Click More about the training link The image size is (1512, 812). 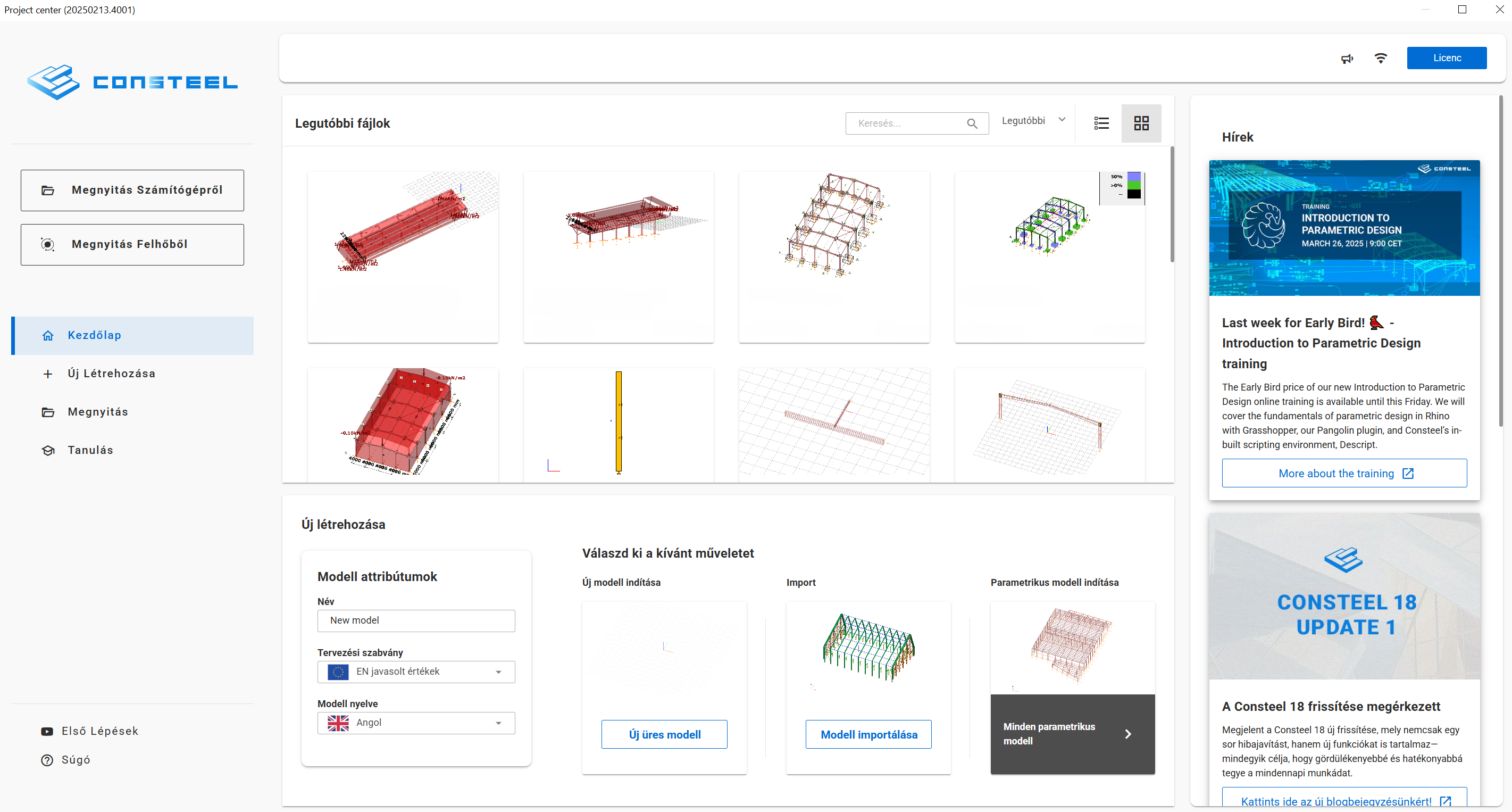tap(1344, 473)
